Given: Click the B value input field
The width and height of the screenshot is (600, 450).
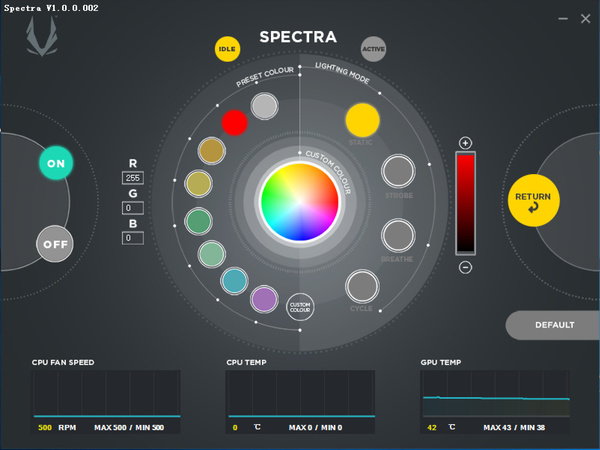Looking at the screenshot, I should click(133, 238).
